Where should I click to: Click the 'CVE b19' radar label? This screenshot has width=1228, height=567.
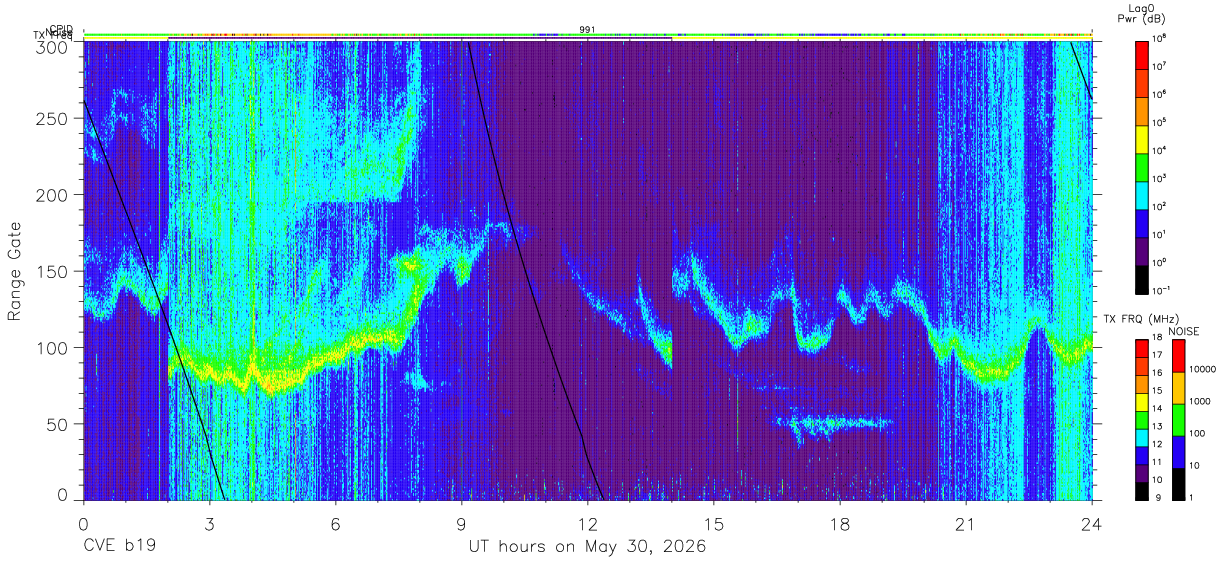point(118,547)
